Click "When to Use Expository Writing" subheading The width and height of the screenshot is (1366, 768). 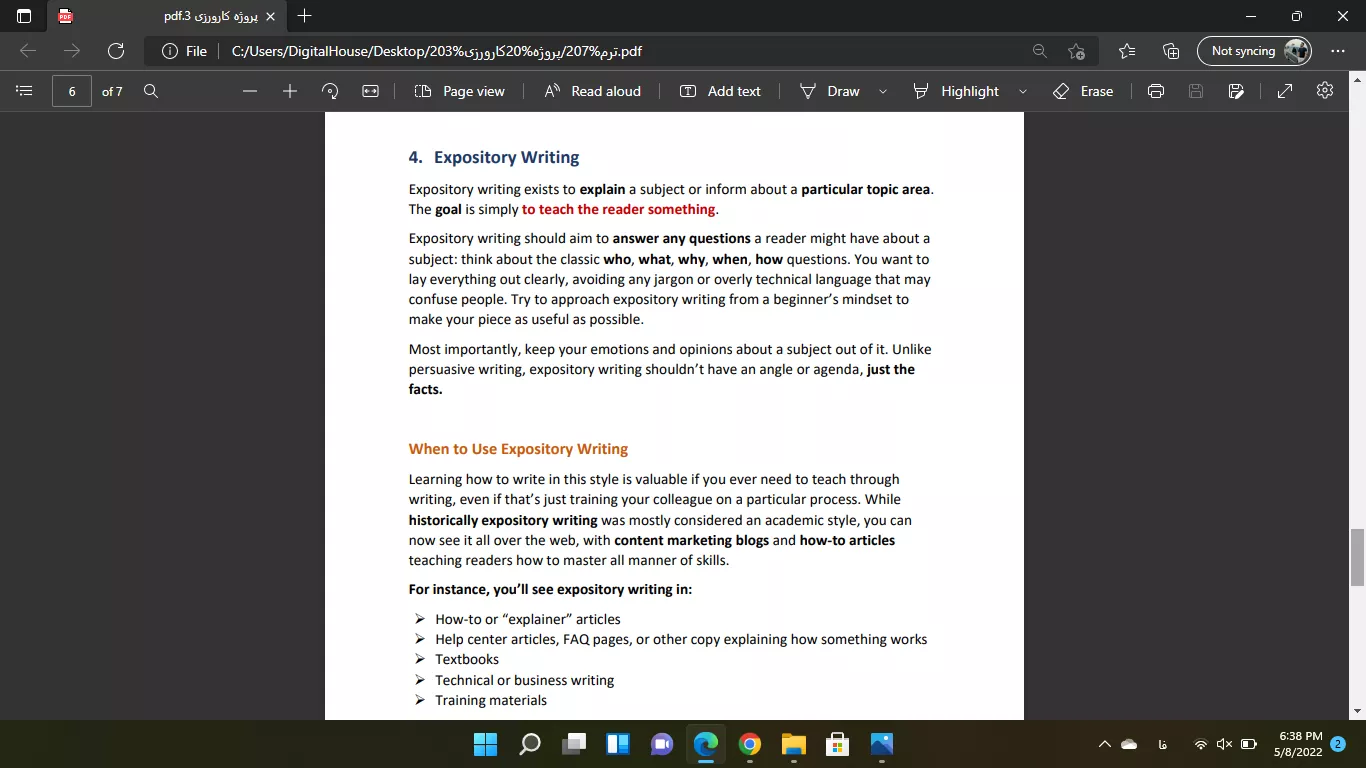pos(518,449)
